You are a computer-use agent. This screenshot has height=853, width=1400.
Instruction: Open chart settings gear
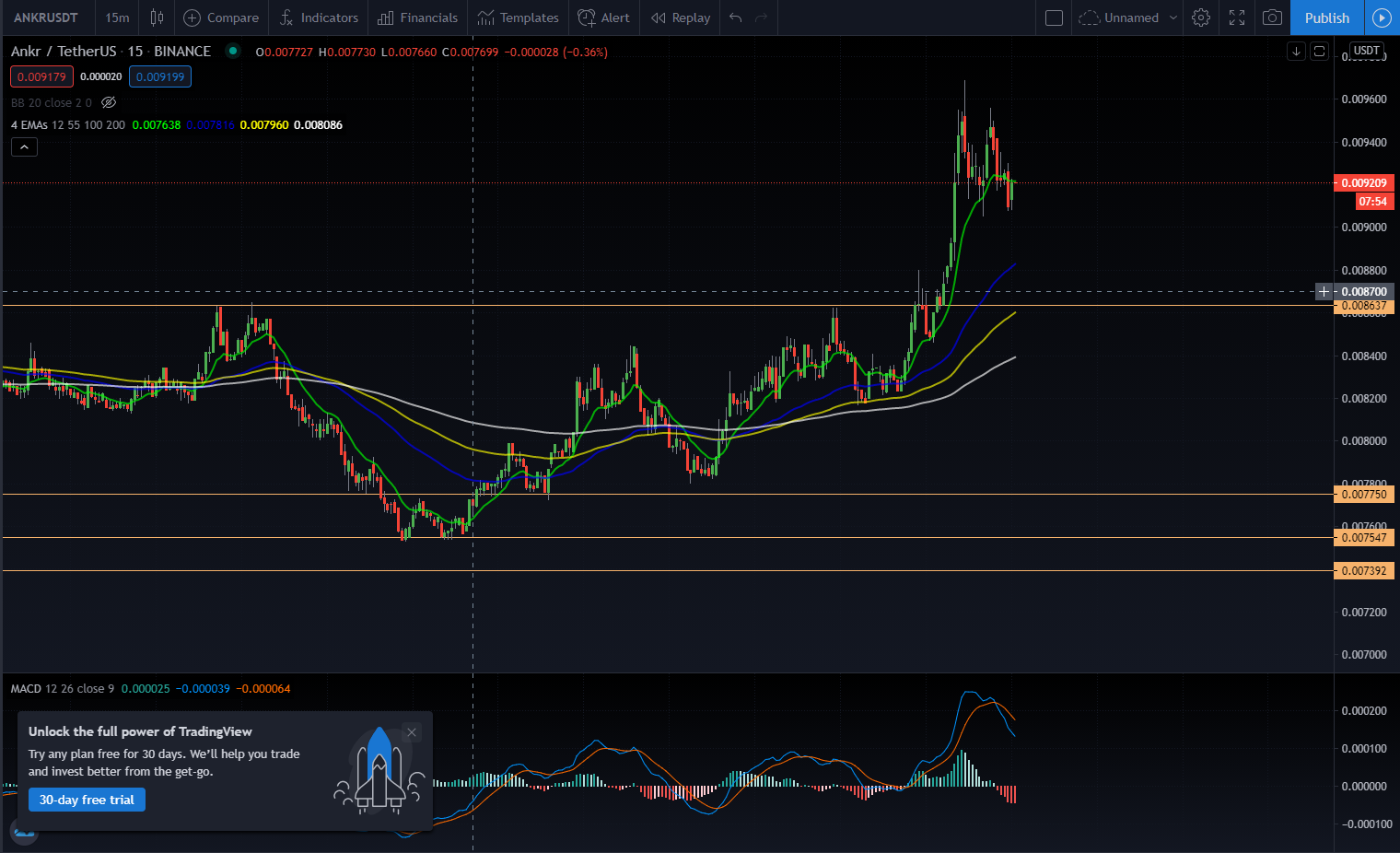[x=1200, y=18]
